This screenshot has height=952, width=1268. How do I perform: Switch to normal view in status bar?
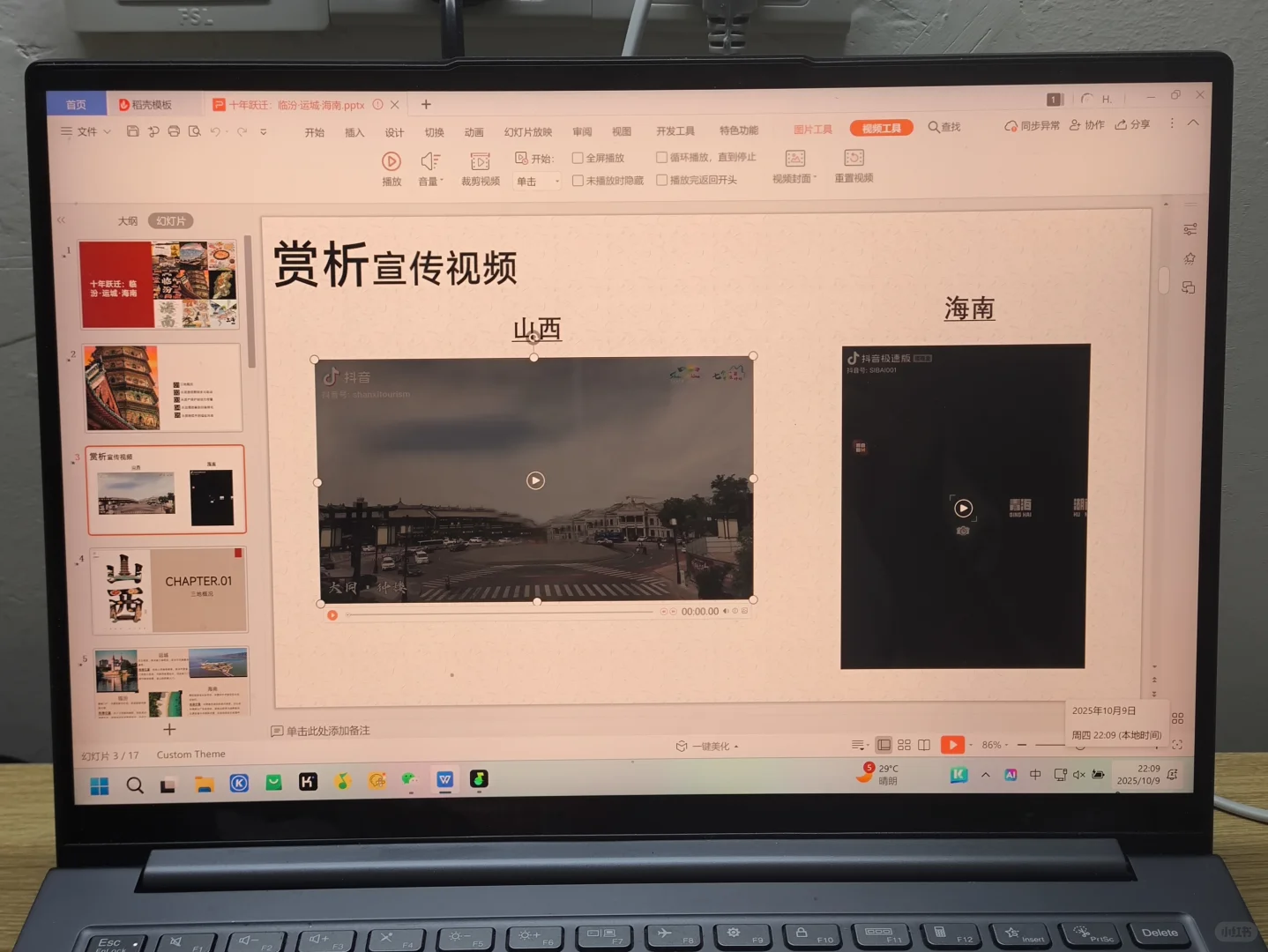click(x=884, y=745)
